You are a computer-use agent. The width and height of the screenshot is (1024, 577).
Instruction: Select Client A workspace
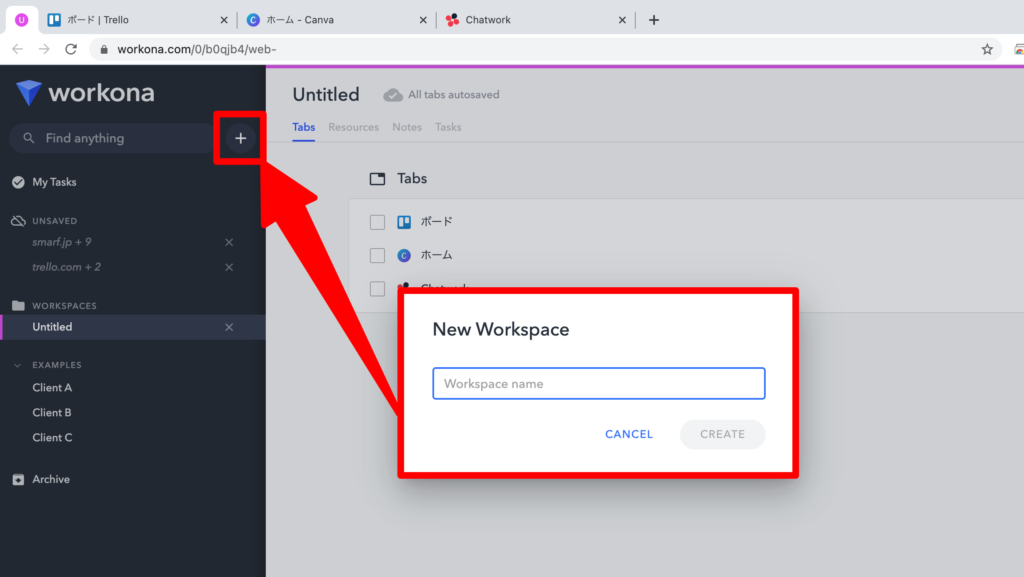coord(52,388)
